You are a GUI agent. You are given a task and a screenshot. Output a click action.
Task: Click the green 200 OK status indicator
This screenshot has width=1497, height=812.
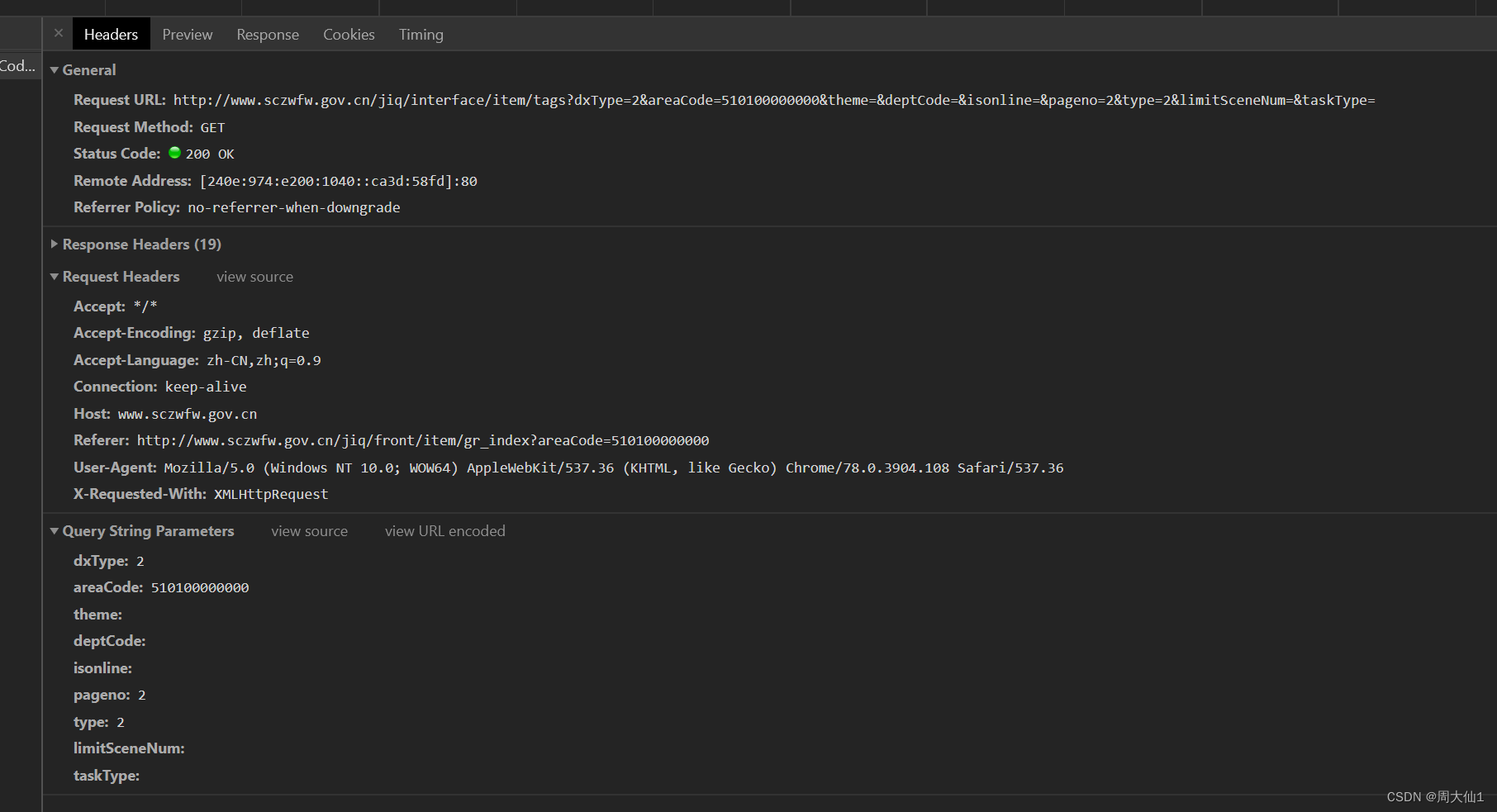174,153
